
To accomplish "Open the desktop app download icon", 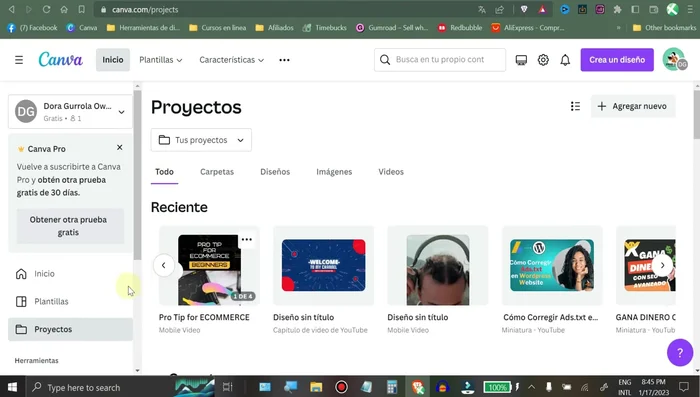I will click(521, 60).
